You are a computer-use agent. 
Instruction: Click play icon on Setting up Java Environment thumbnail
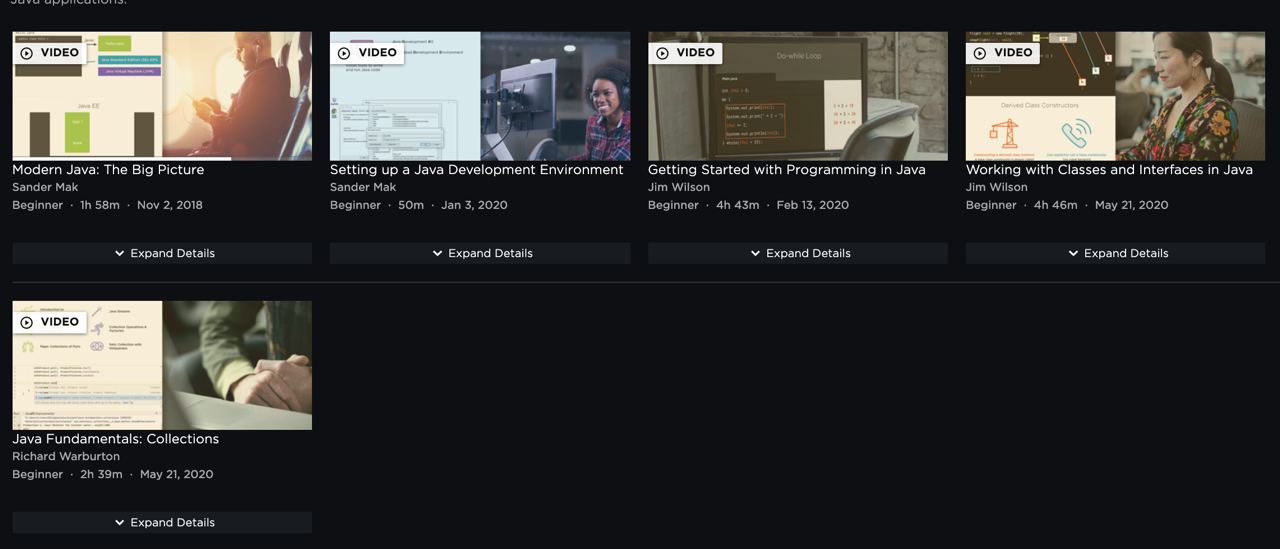345,53
